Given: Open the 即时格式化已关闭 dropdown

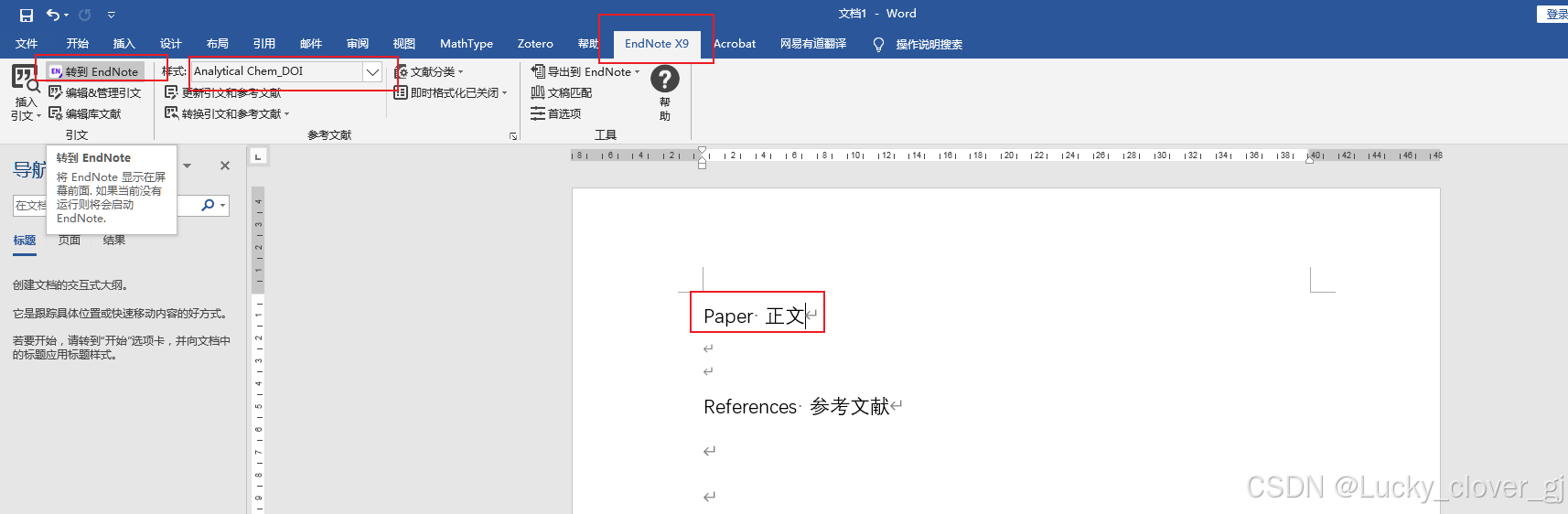Looking at the screenshot, I should point(450,92).
